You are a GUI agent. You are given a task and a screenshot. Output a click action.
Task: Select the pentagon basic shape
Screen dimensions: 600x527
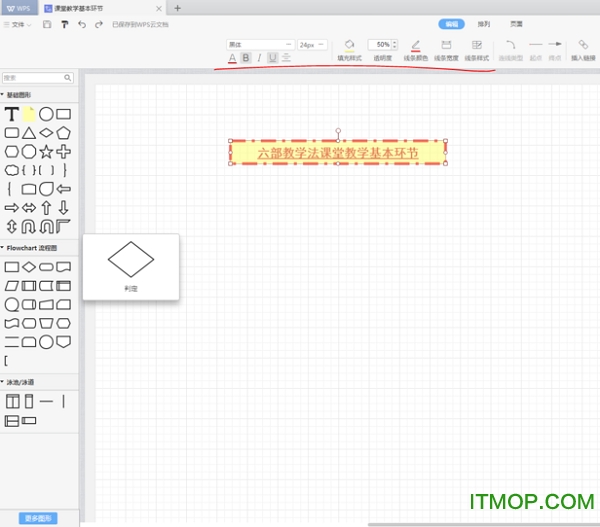tap(64, 133)
